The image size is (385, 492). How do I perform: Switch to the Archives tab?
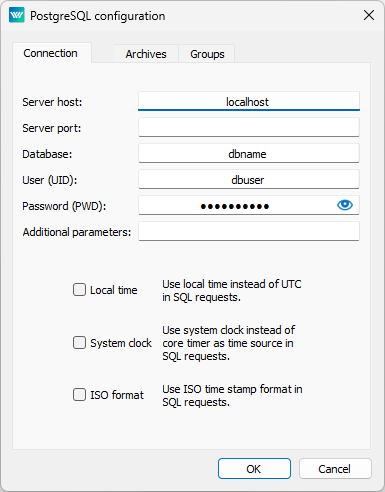[146, 54]
